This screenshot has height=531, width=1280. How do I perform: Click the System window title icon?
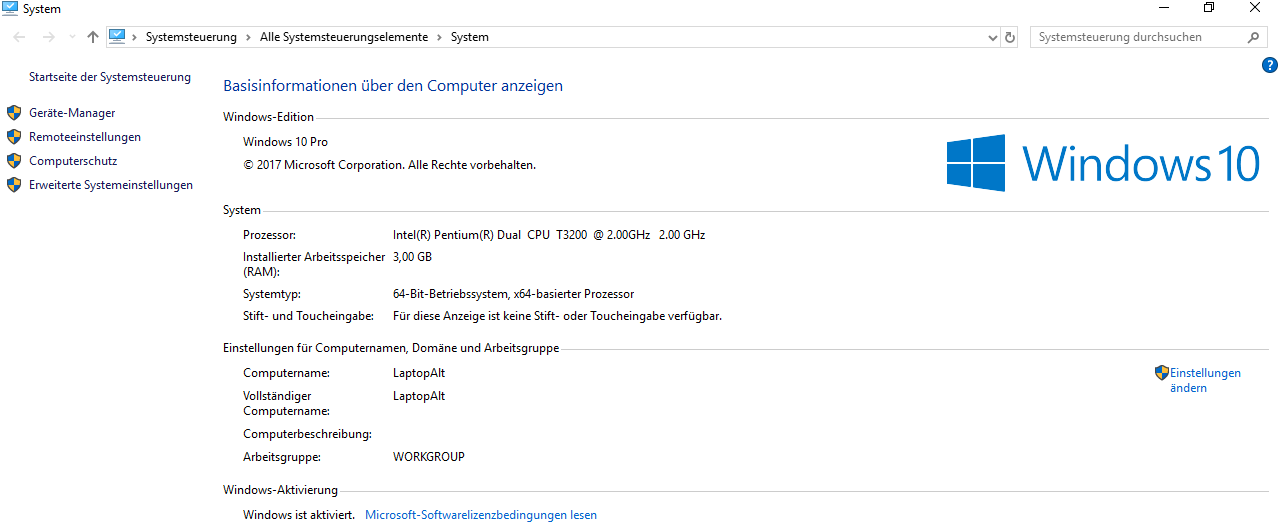tap(10, 8)
